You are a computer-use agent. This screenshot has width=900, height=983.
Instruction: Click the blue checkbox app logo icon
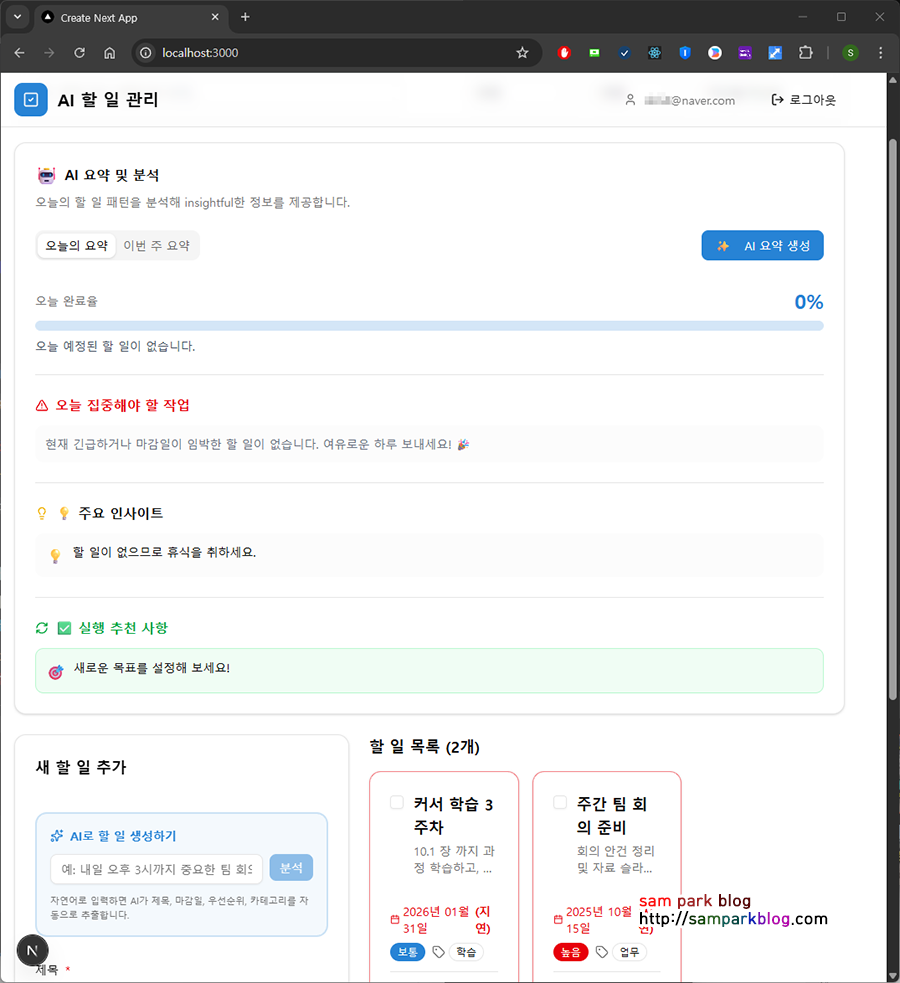(31, 100)
